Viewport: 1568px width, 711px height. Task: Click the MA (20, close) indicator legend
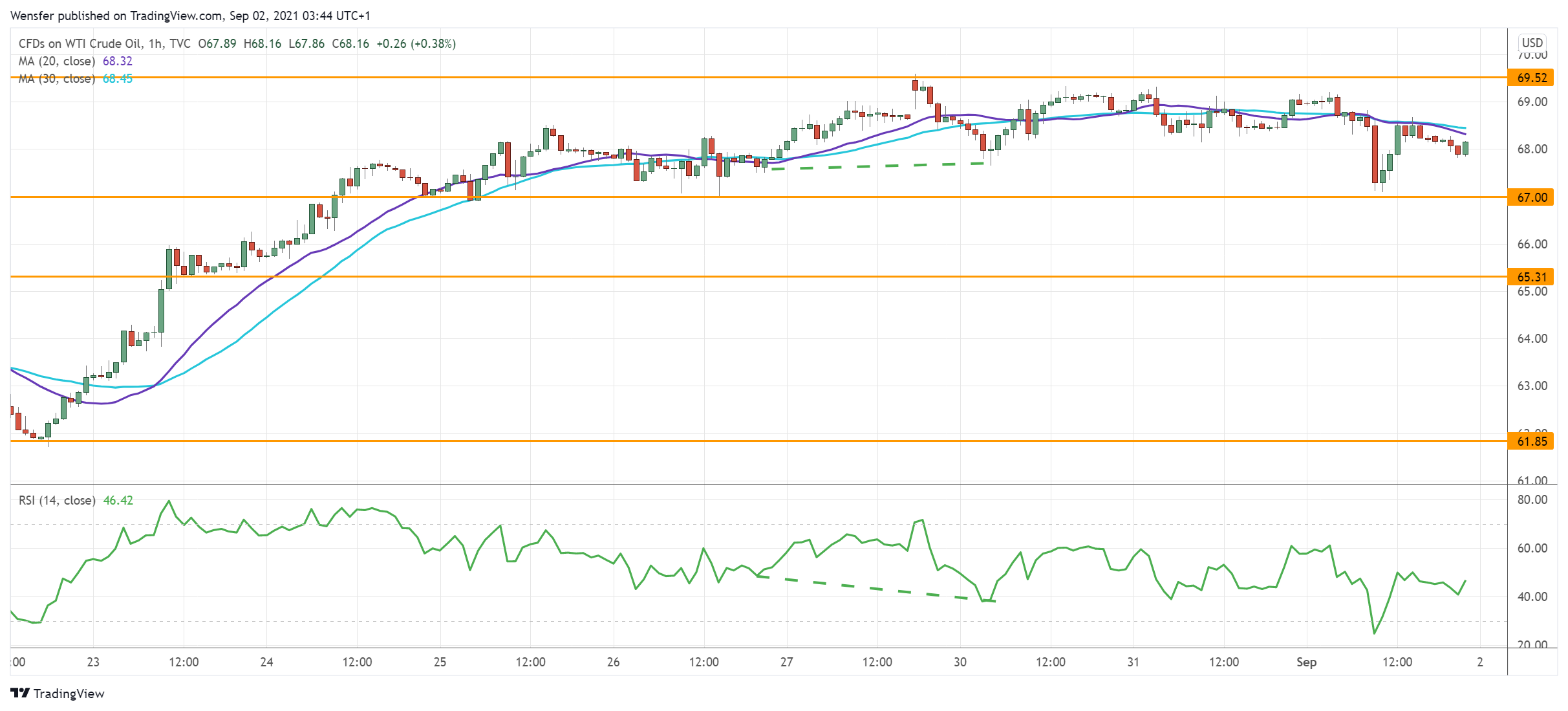[x=57, y=61]
